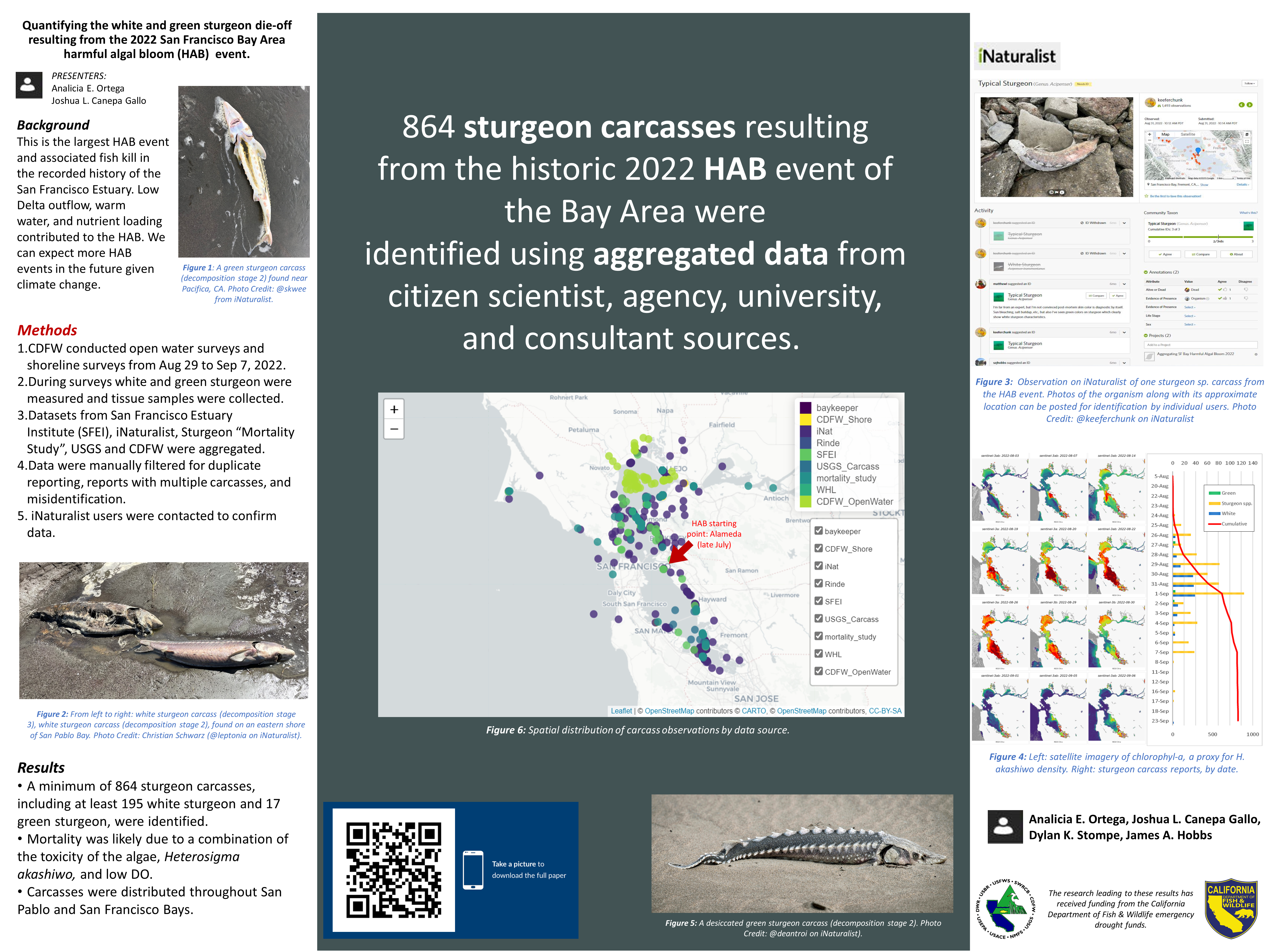
Task: Open the Follow dropdown
Action: coord(1249,84)
